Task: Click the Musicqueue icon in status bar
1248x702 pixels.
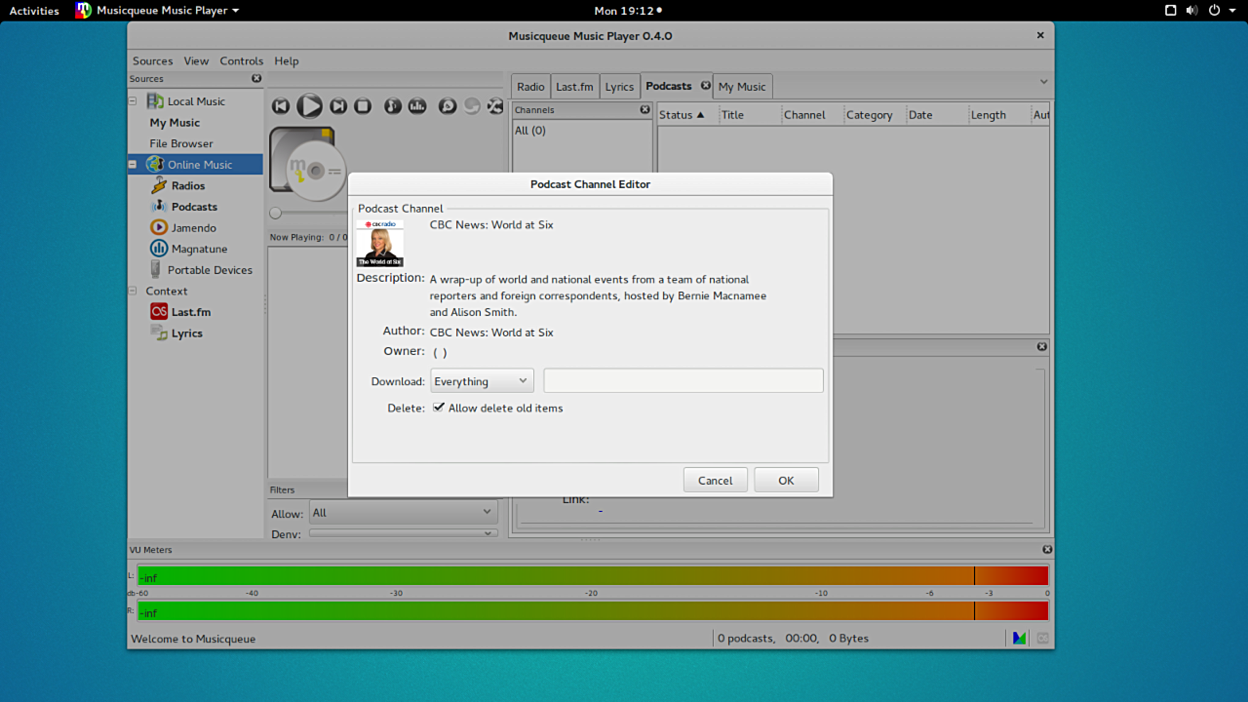Action: pos(1019,638)
